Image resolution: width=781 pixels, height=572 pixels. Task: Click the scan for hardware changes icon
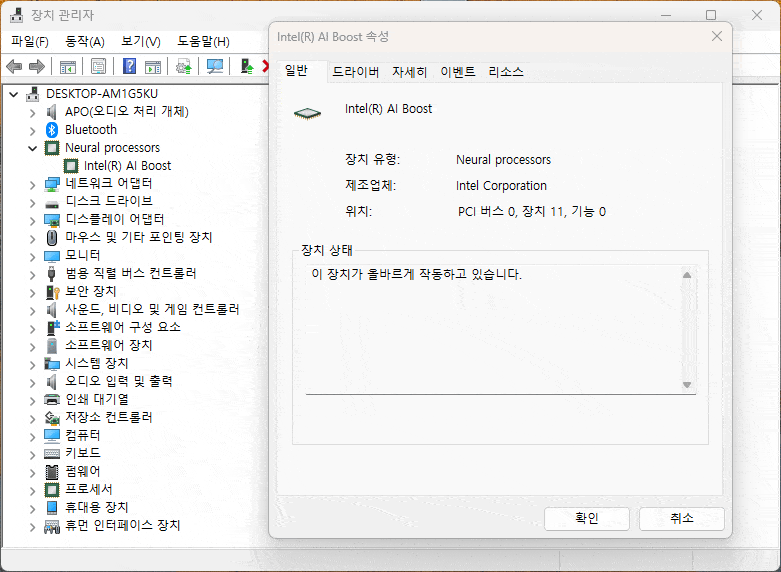pos(214,67)
